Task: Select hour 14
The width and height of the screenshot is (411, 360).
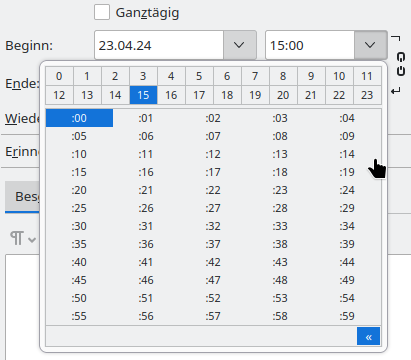Action: point(115,95)
